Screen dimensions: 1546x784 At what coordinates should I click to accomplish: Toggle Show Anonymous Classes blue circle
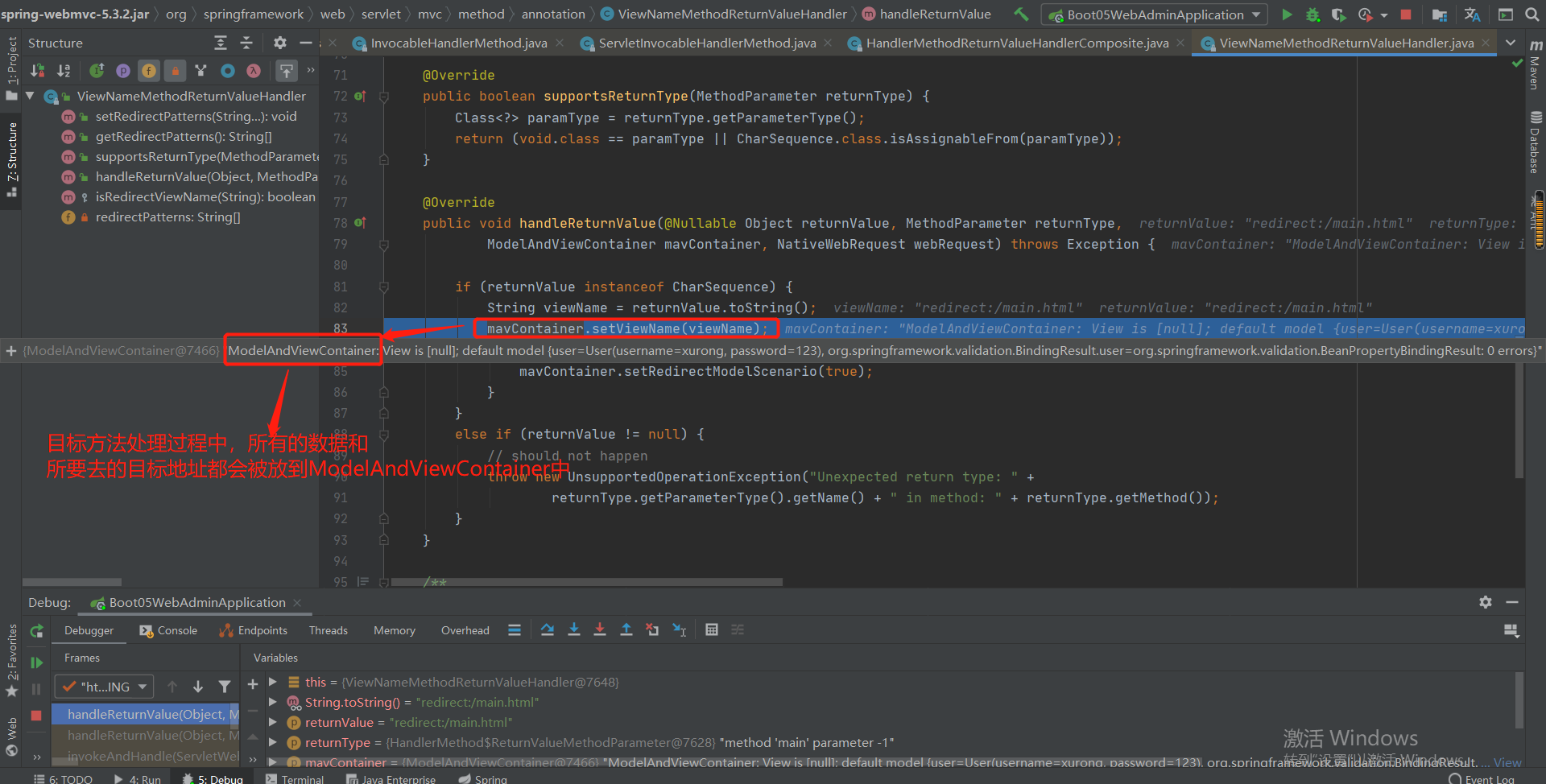click(228, 71)
